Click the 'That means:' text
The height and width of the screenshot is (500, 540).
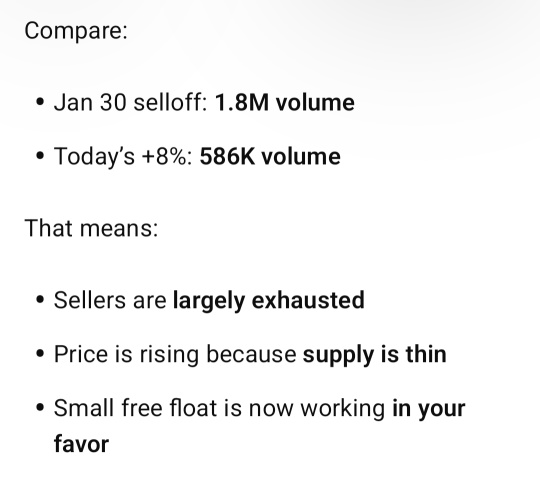91,228
